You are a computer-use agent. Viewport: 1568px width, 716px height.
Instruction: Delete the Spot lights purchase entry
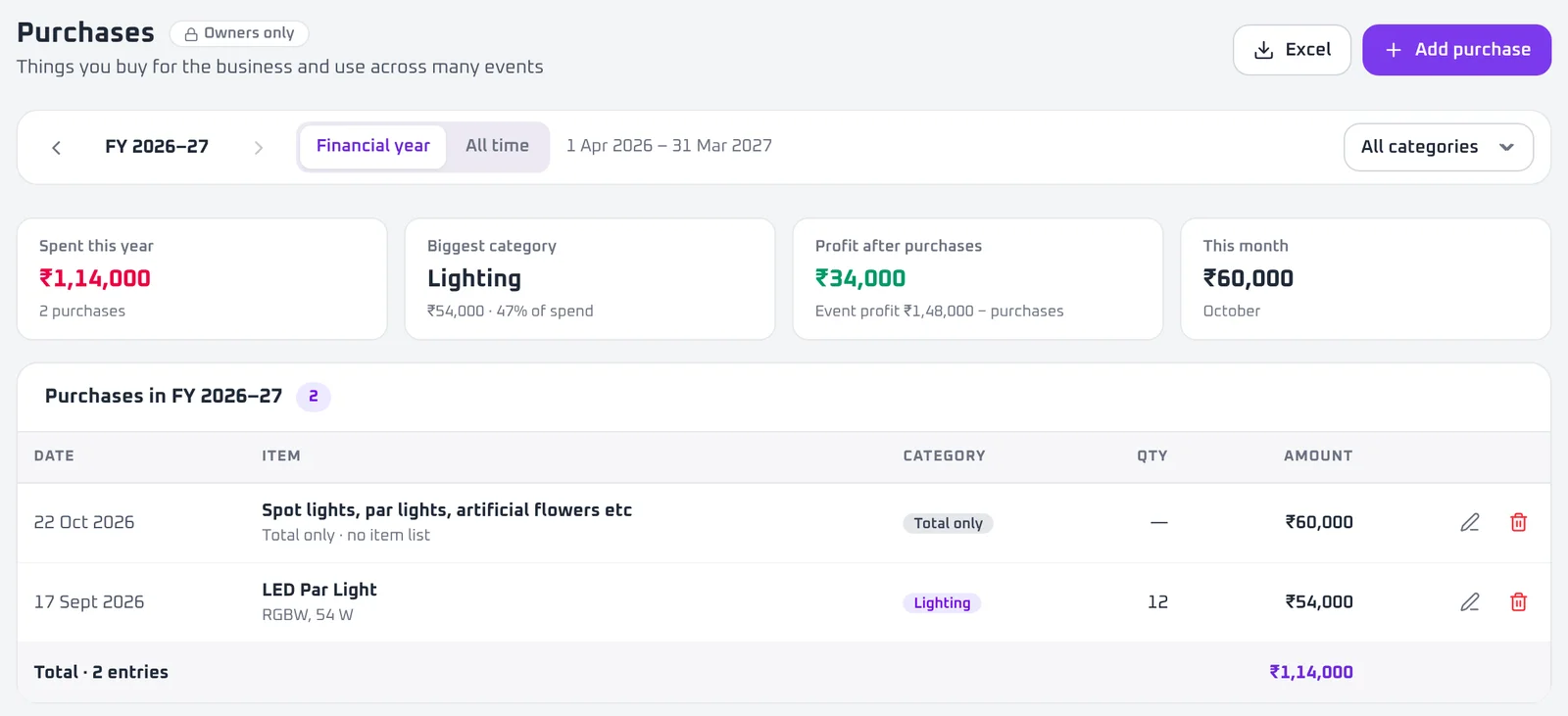tap(1518, 523)
